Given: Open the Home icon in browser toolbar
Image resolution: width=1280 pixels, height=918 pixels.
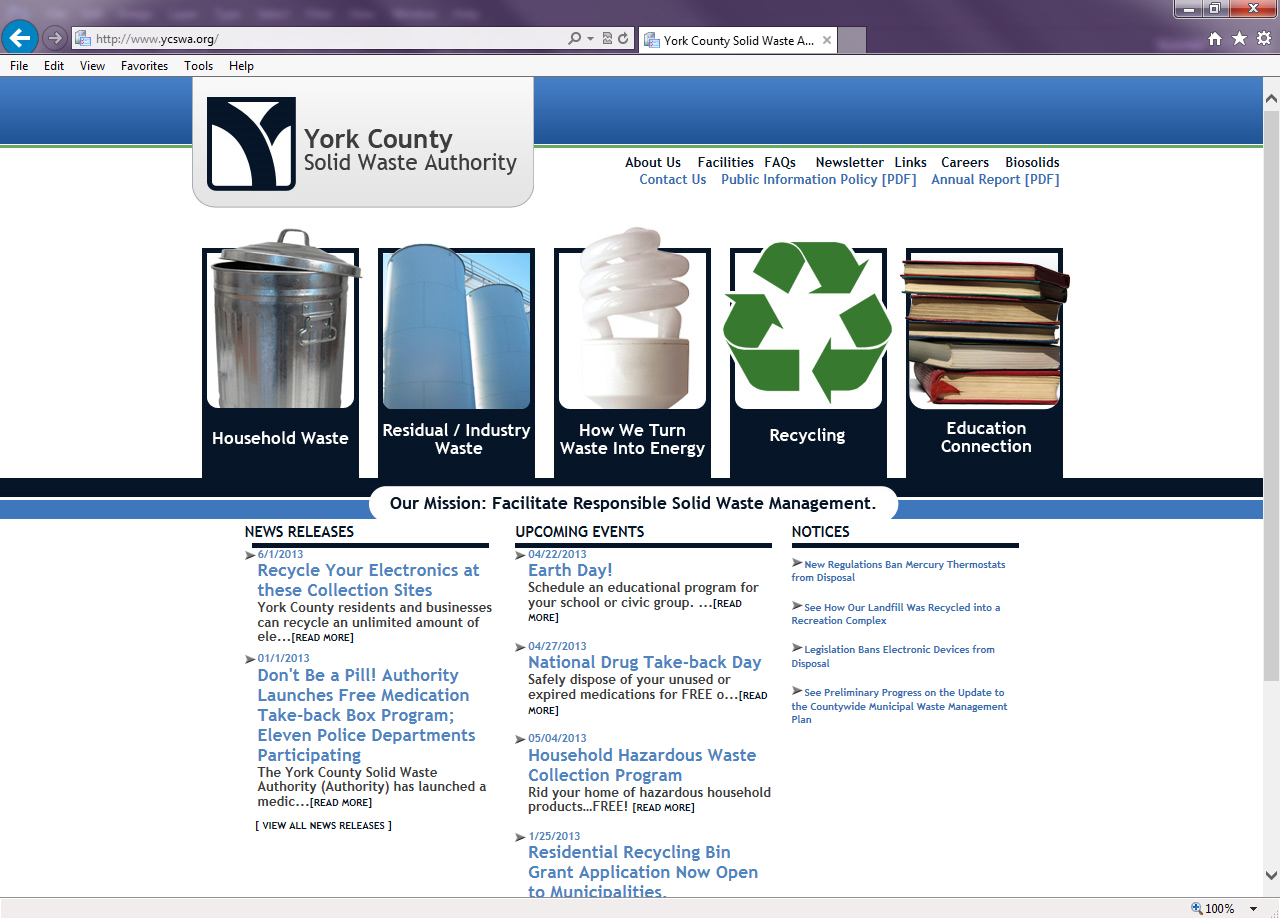Looking at the screenshot, I should click(1215, 39).
